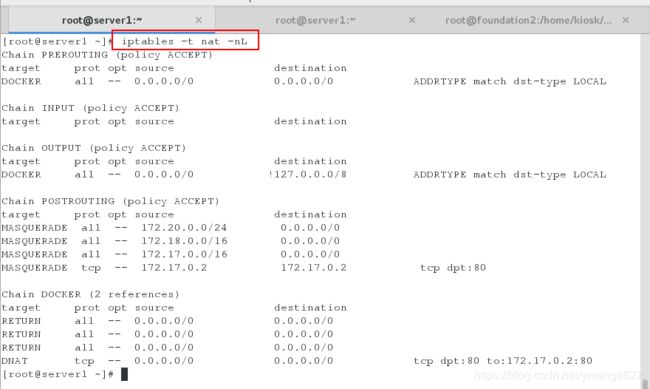
Task: Close the root@foundation2 tab
Action: (626, 20)
